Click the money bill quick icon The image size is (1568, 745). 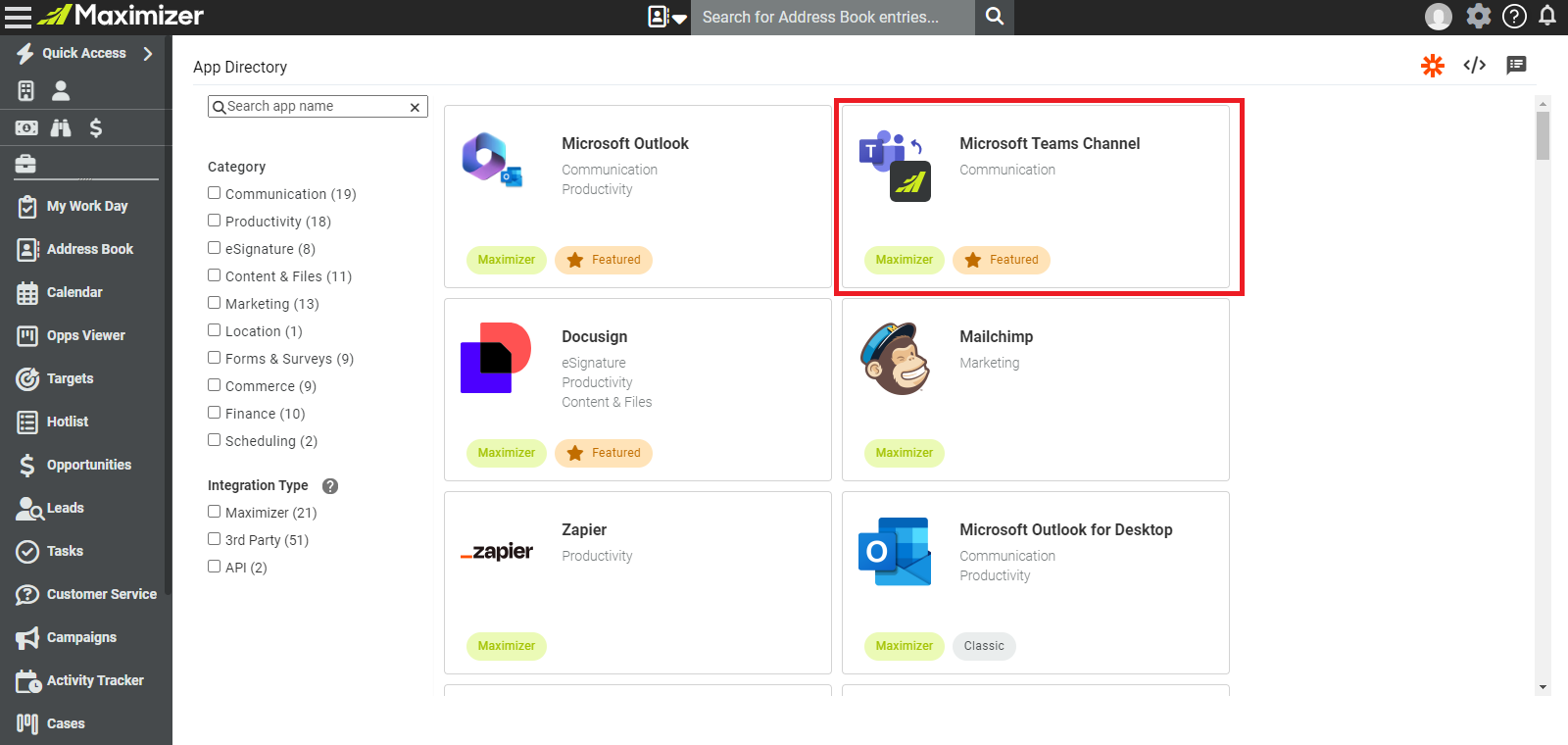pyautogui.click(x=26, y=128)
